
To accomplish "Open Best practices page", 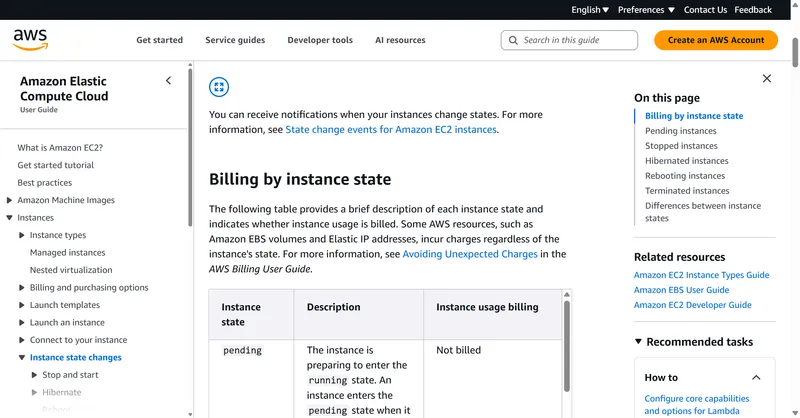I will tap(44, 182).
